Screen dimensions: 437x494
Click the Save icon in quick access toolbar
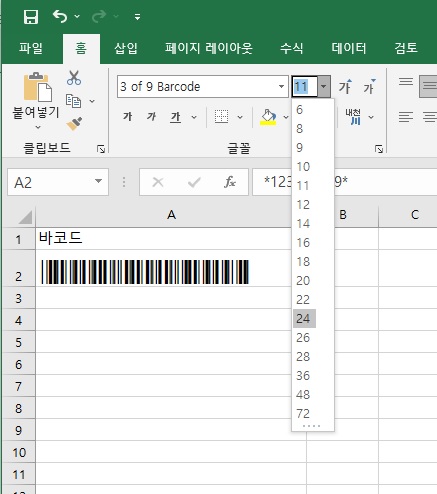(31, 16)
